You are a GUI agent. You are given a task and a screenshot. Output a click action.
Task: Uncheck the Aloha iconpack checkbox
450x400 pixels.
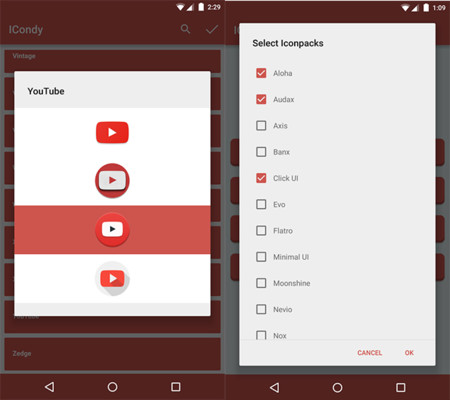[x=261, y=73]
